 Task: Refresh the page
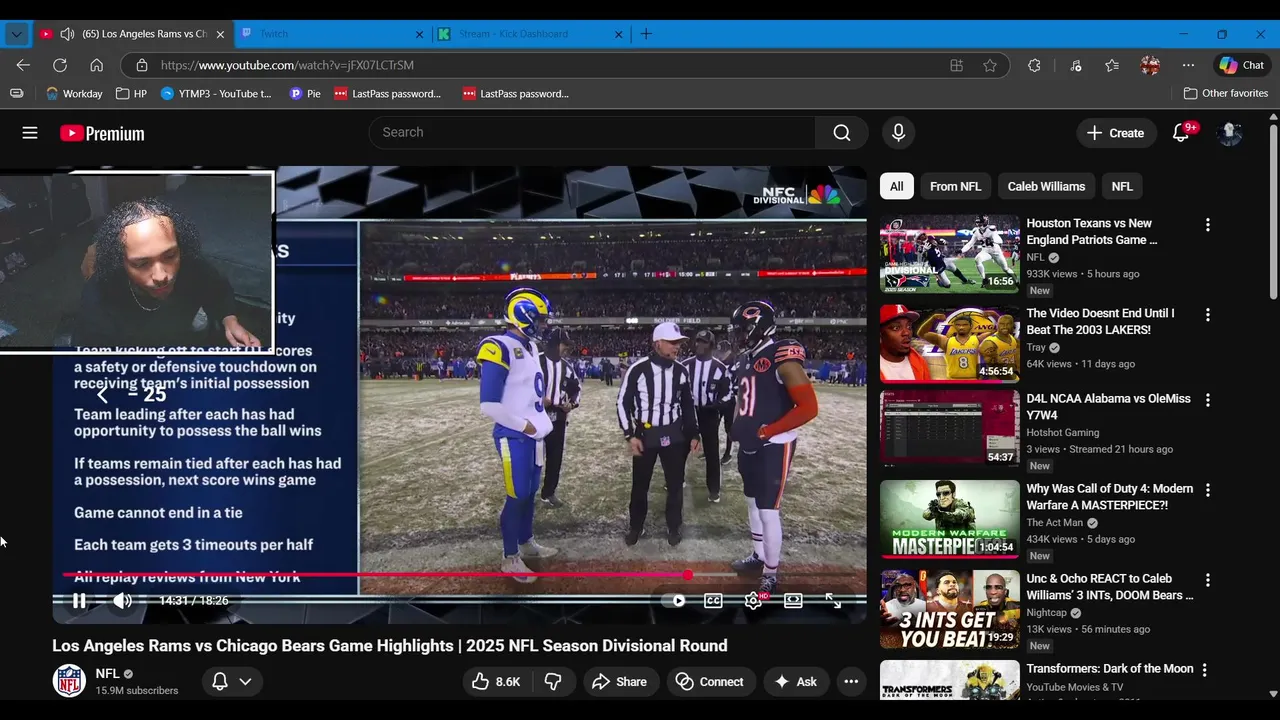pyautogui.click(x=60, y=65)
